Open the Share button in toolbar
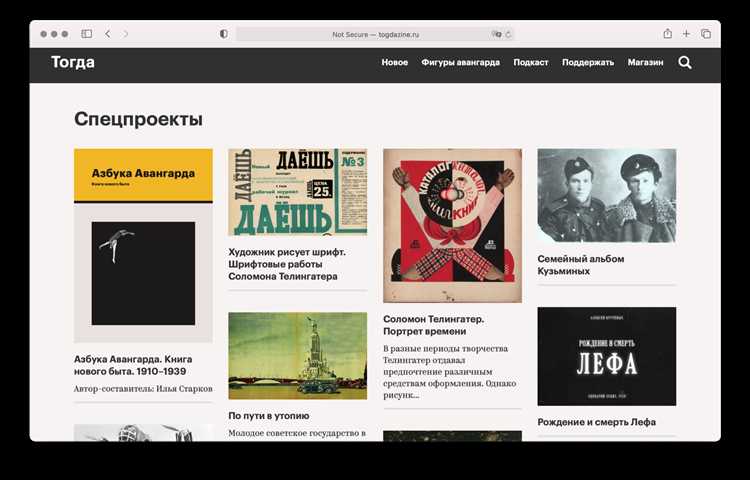This screenshot has width=750, height=480. point(668,33)
